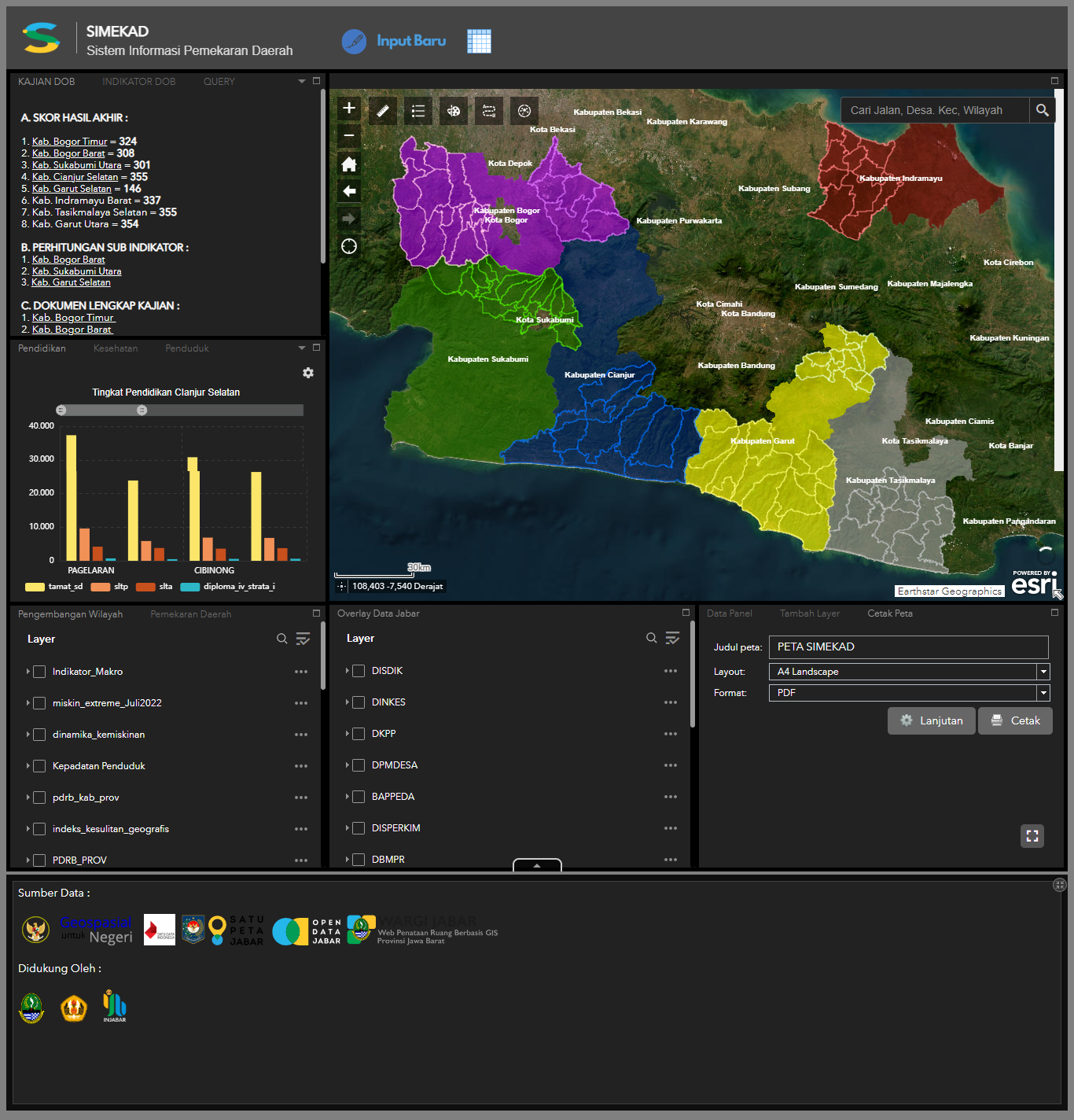Open the Layout A4 Landscape dropdown
Viewport: 1074px width, 1120px height.
(x=1043, y=672)
